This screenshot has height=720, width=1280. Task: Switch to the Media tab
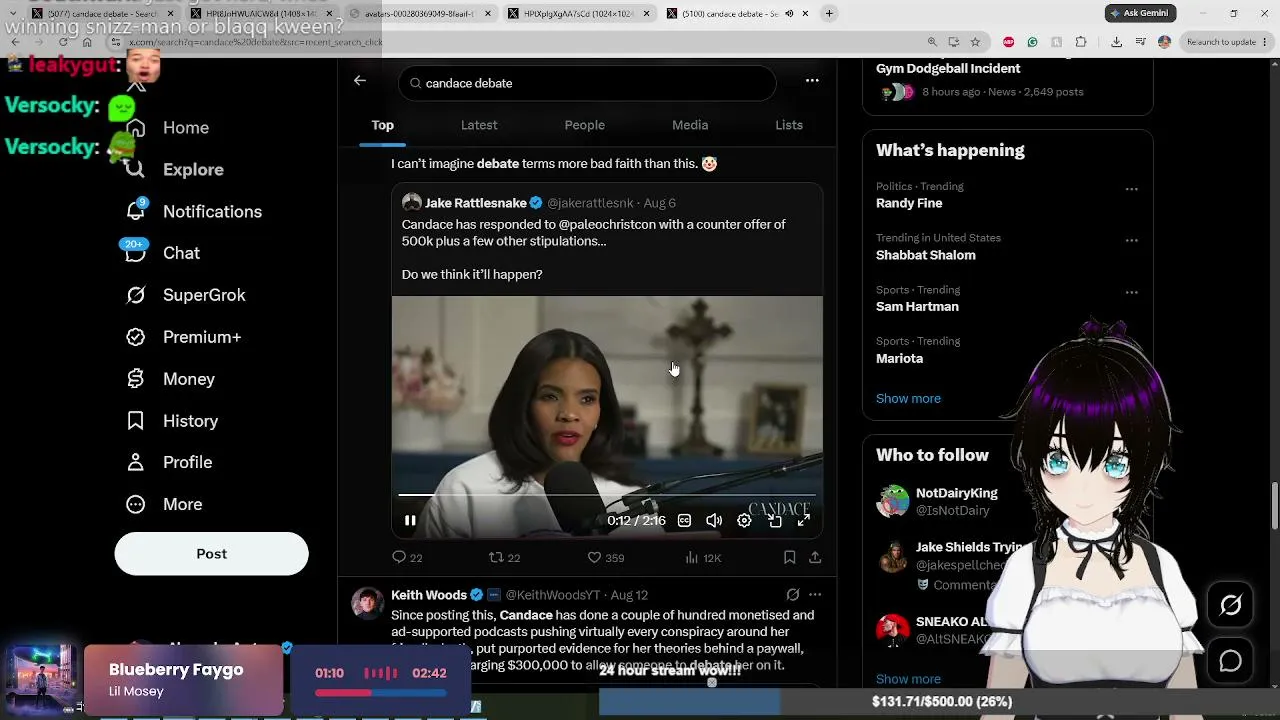click(690, 125)
